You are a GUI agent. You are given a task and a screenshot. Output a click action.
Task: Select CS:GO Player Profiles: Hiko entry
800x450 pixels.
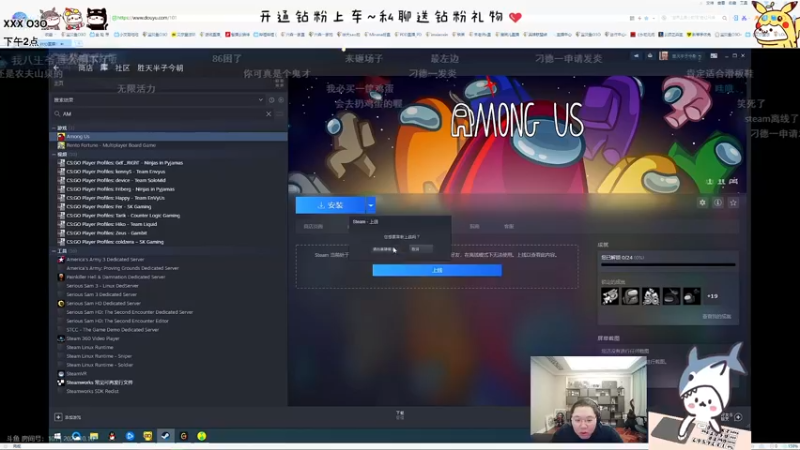tap(168, 224)
